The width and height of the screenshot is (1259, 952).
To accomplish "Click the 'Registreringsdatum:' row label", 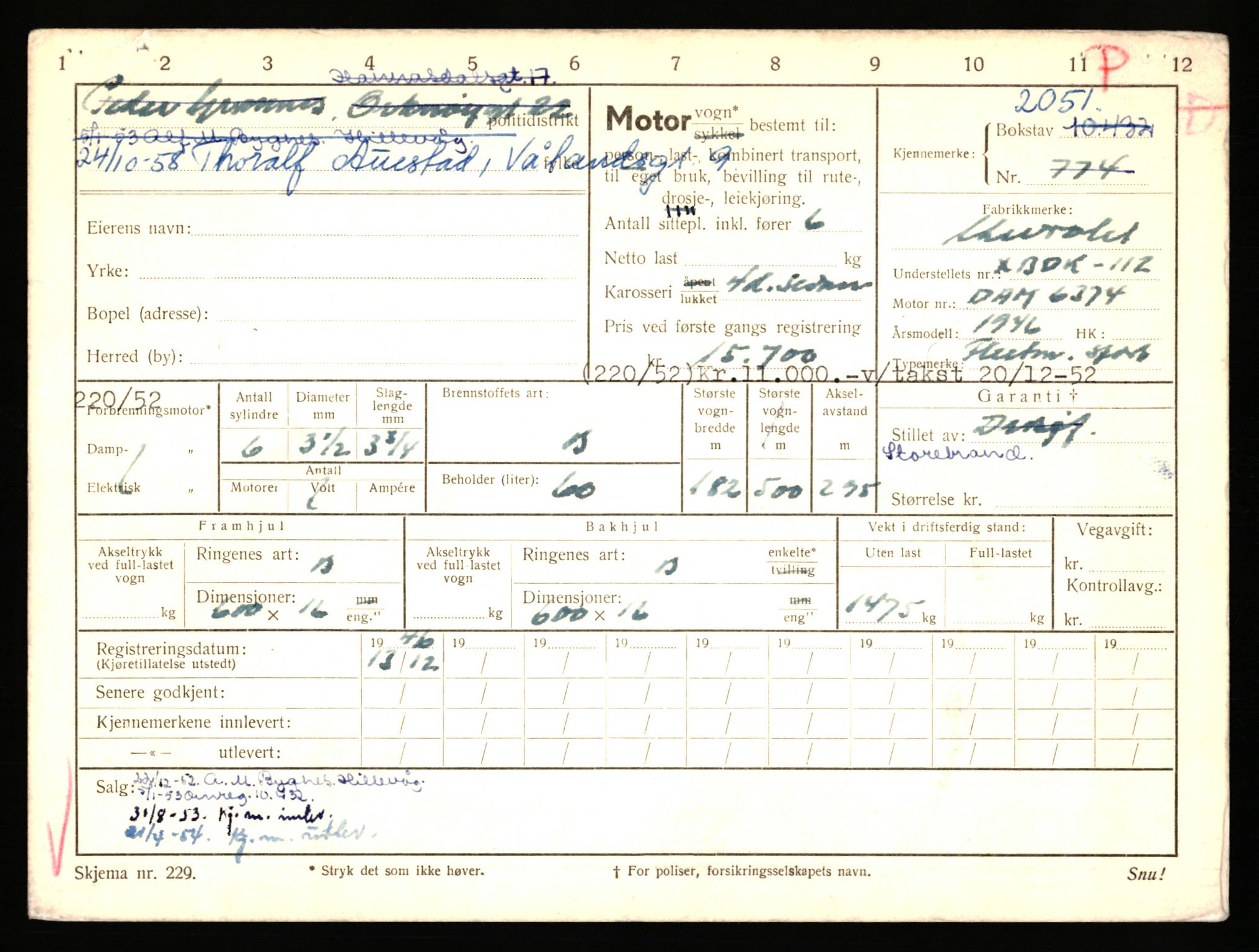I will (172, 649).
